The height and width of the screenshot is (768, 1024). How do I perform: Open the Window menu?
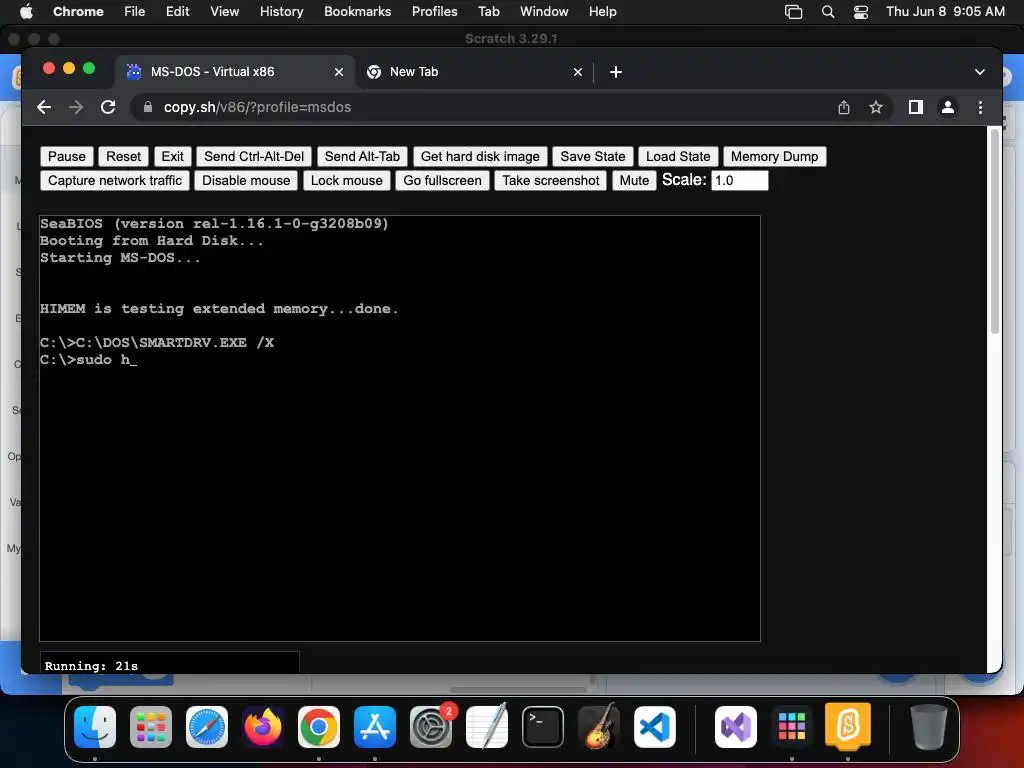pyautogui.click(x=544, y=12)
